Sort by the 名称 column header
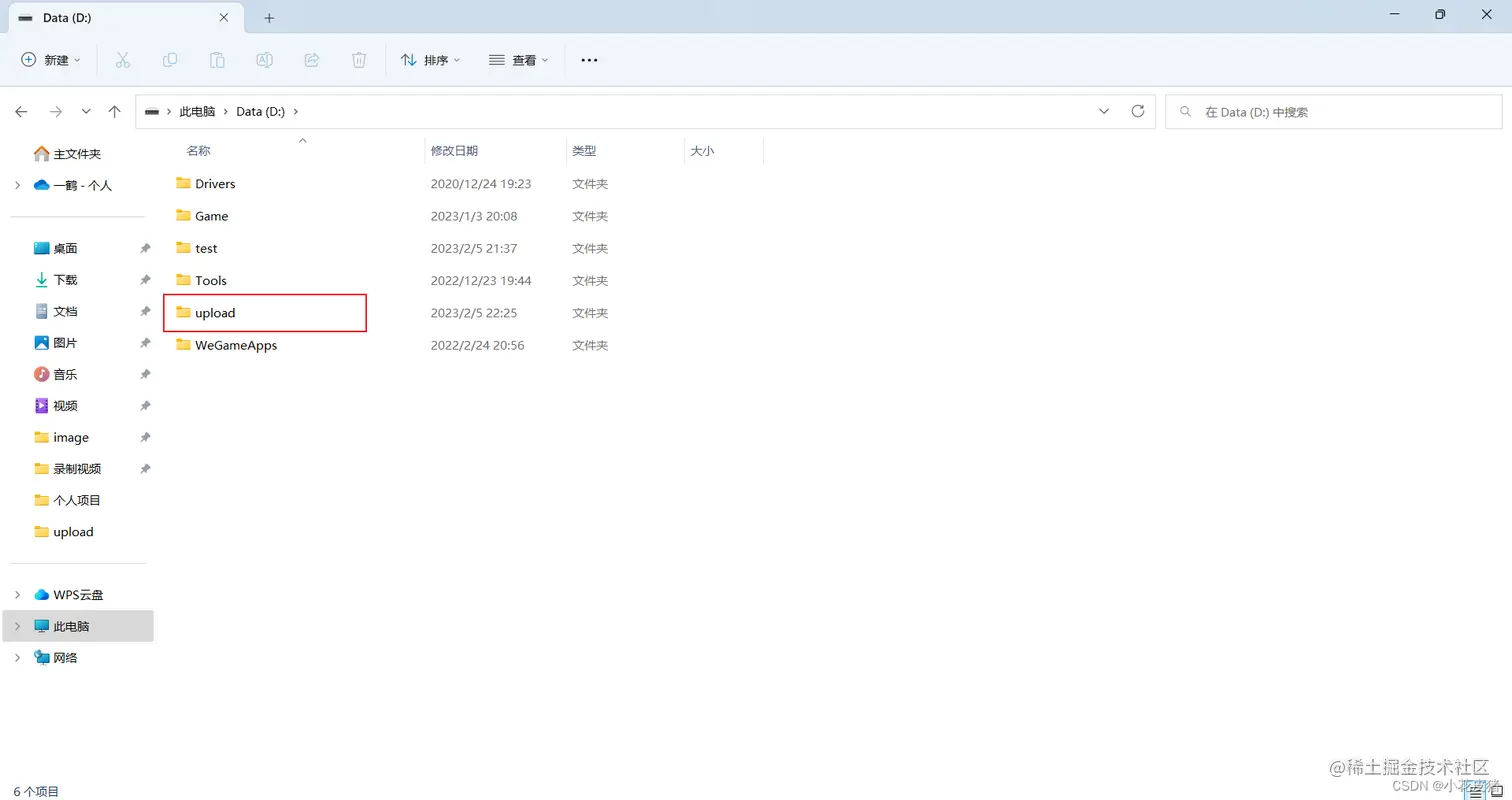Image resolution: width=1512 pixels, height=800 pixels. point(198,151)
